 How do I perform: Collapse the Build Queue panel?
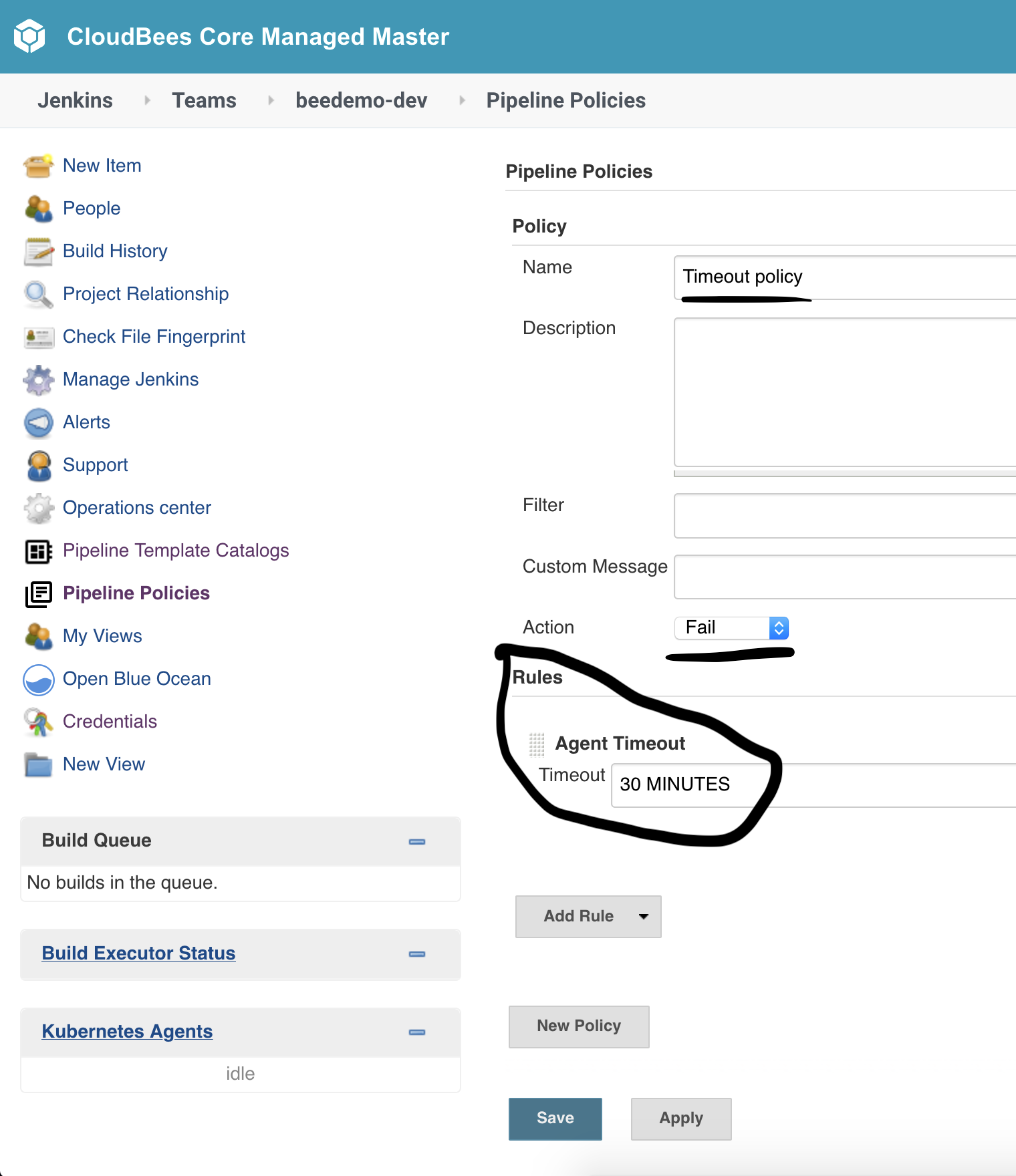click(x=417, y=841)
